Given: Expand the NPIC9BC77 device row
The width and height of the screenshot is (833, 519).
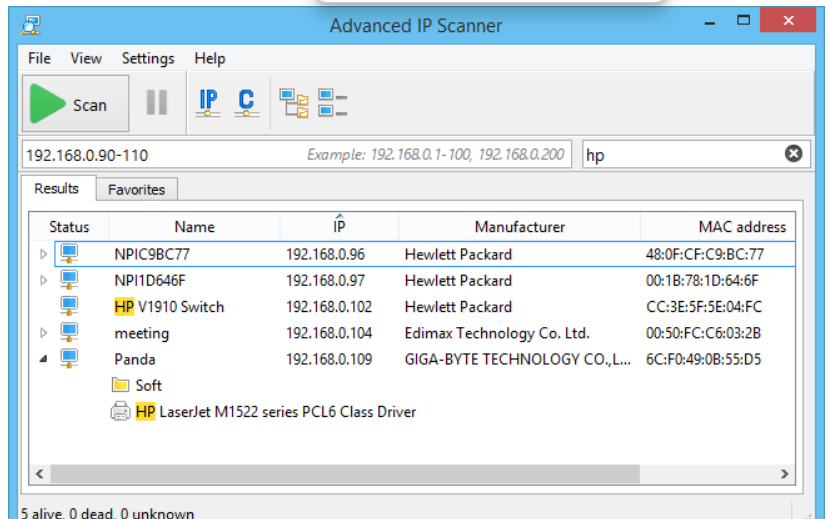Looking at the screenshot, I should pyautogui.click(x=43, y=254).
